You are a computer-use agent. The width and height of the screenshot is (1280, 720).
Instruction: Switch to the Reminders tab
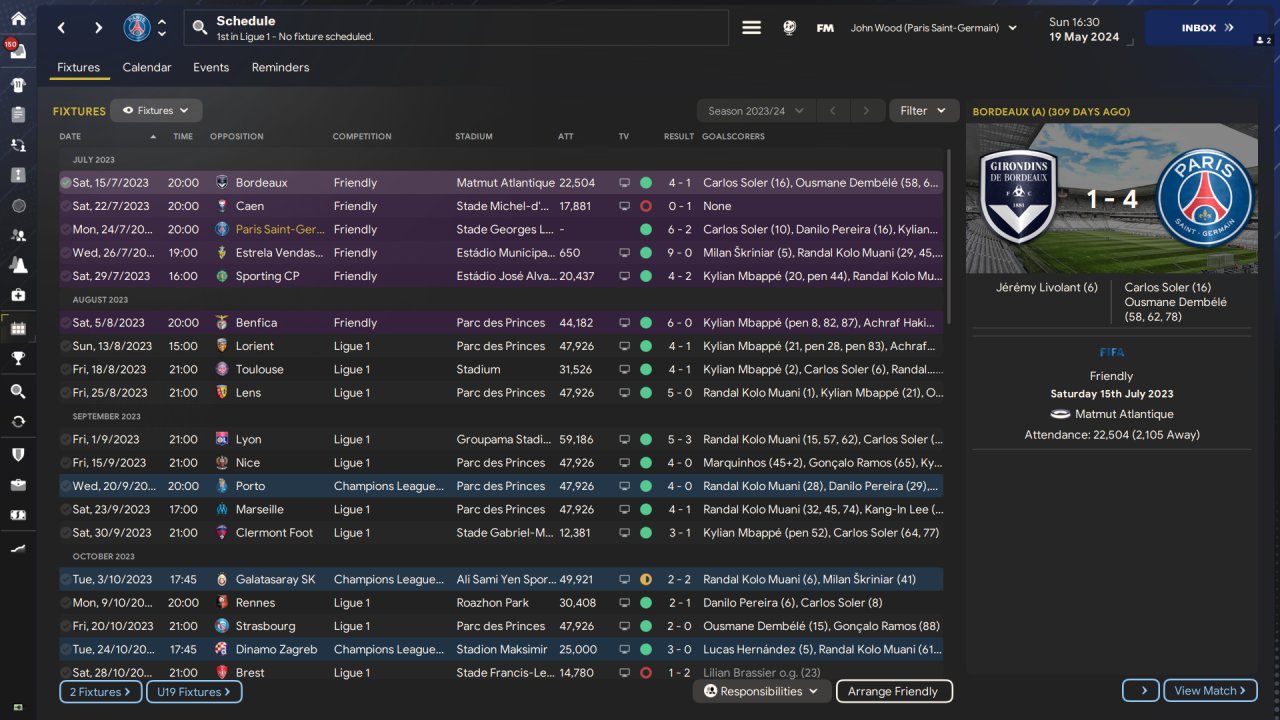(x=280, y=68)
